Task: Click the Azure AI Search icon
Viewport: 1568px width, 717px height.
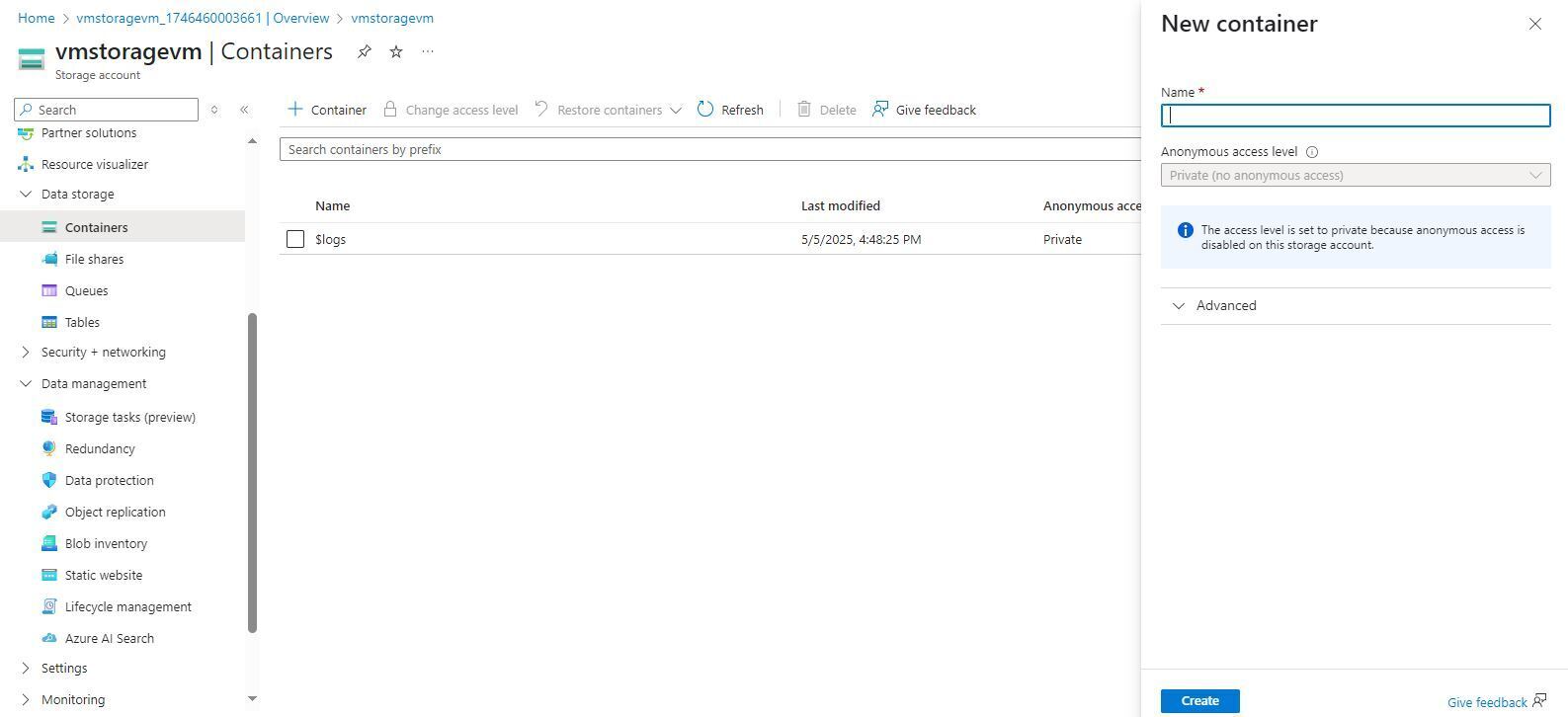Action: click(49, 638)
